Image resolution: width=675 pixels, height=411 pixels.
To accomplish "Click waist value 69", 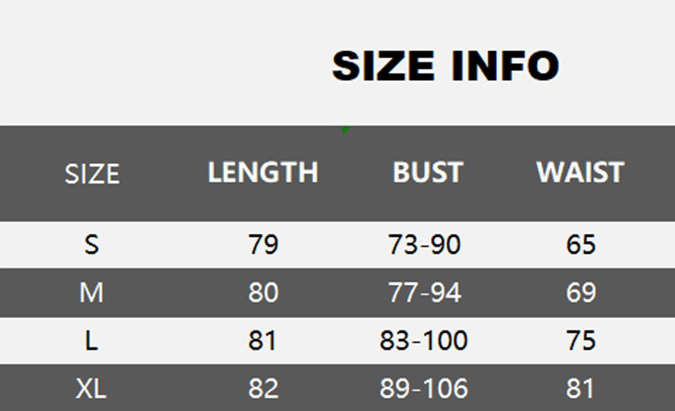I will point(580,293).
